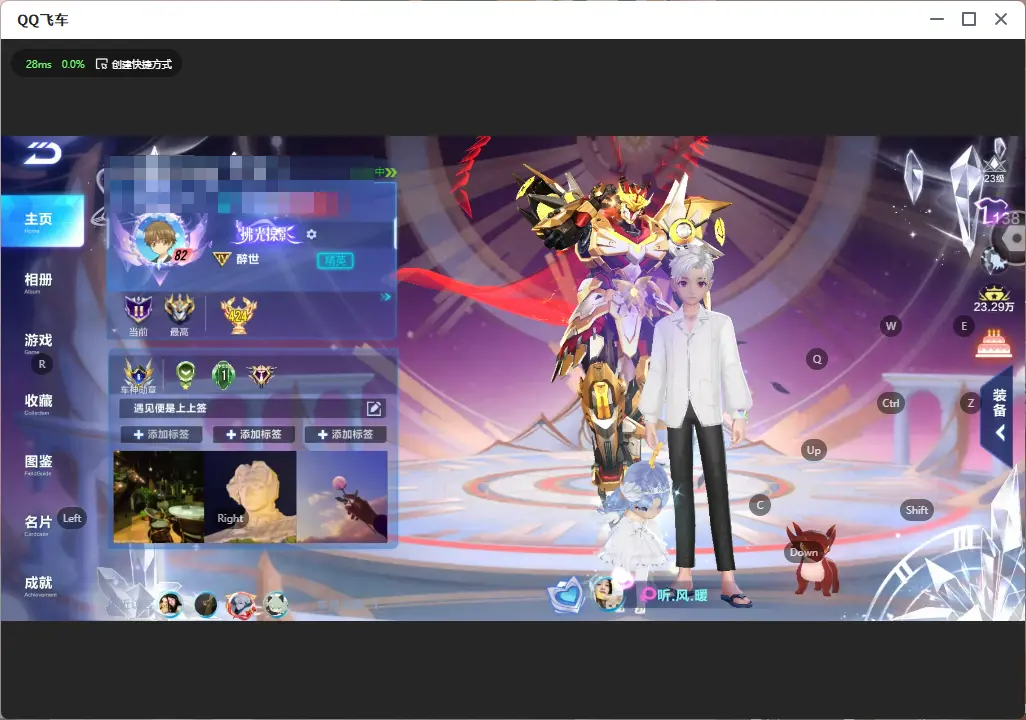
Task: Click the last 添加标签 button
Action: coord(345,435)
